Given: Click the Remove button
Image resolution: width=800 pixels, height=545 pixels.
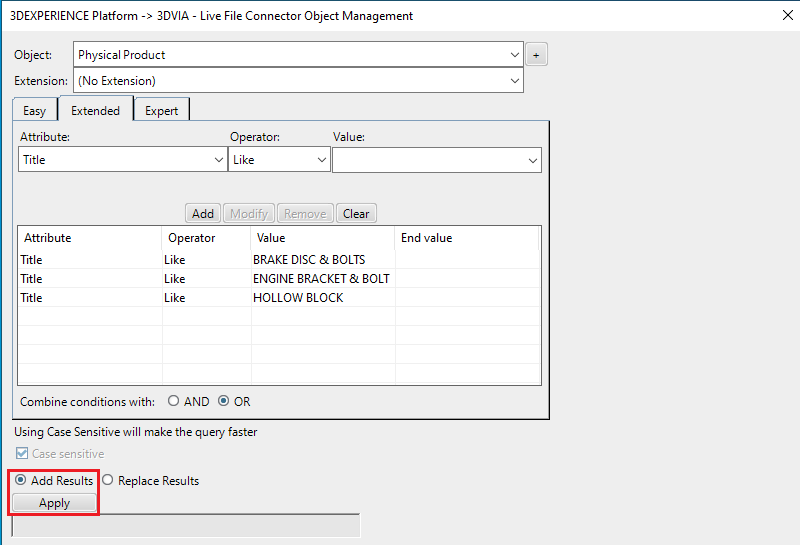Looking at the screenshot, I should pyautogui.click(x=305, y=213).
